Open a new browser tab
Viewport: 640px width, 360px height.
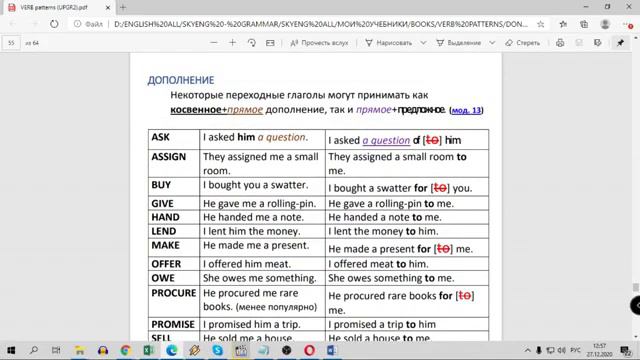click(123, 7)
